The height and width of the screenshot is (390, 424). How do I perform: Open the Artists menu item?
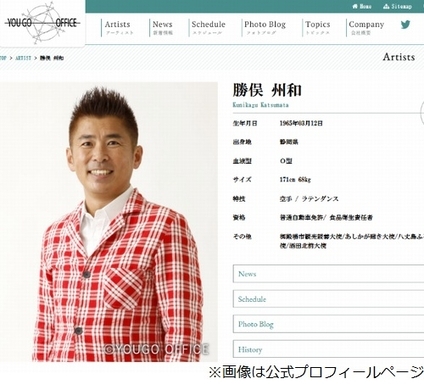(117, 28)
